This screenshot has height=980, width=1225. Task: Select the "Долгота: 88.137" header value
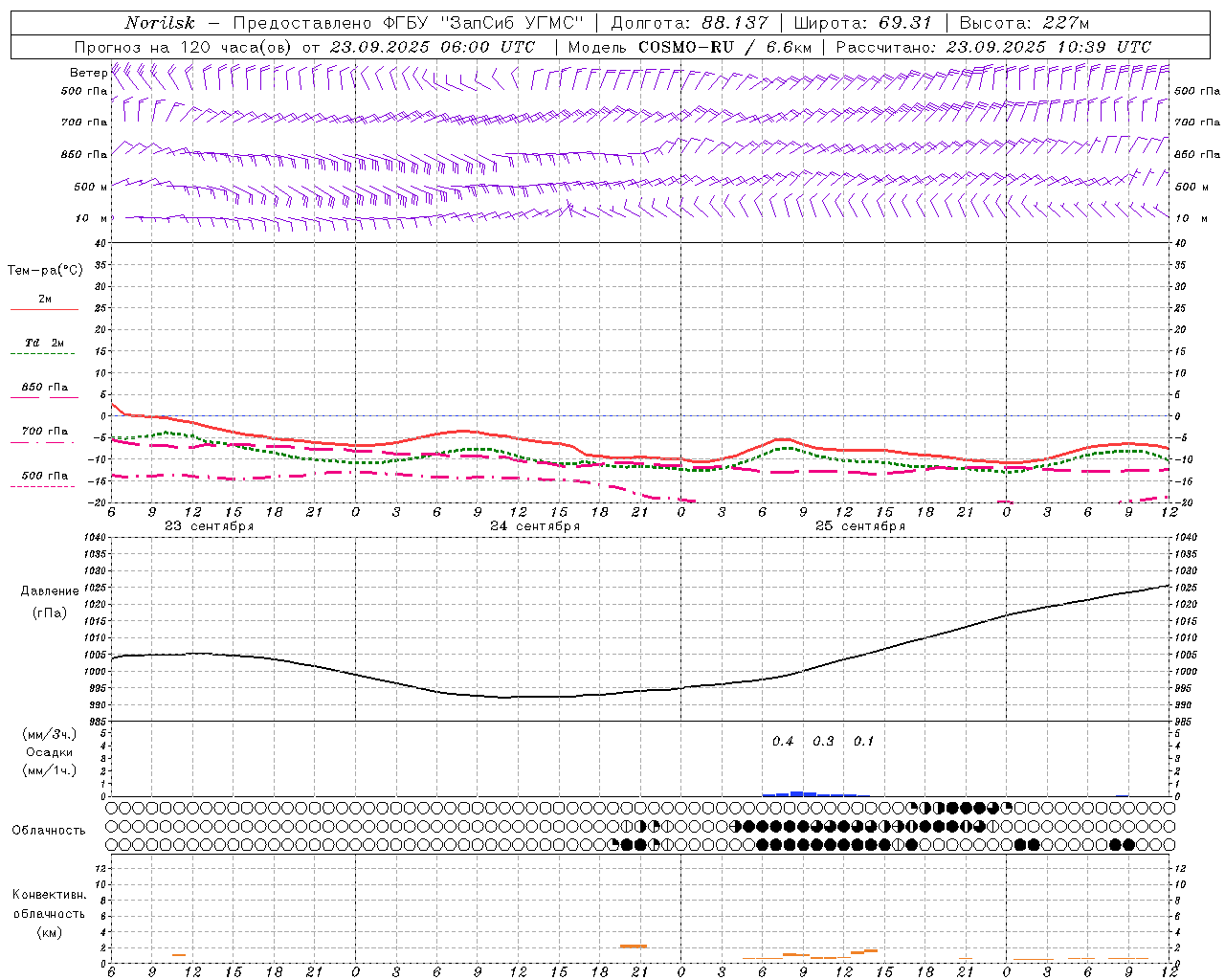click(x=689, y=23)
